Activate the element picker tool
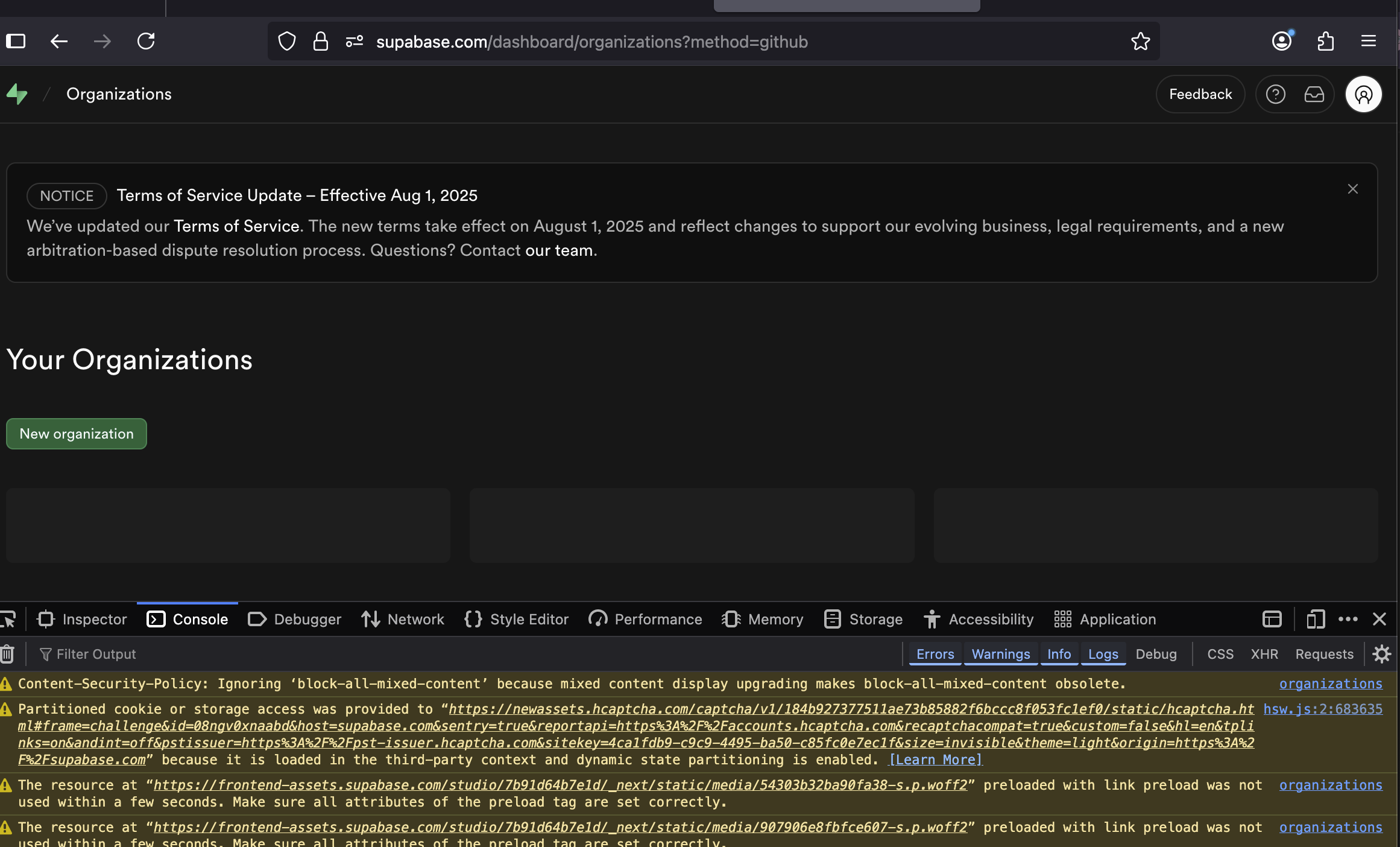 coord(8,620)
